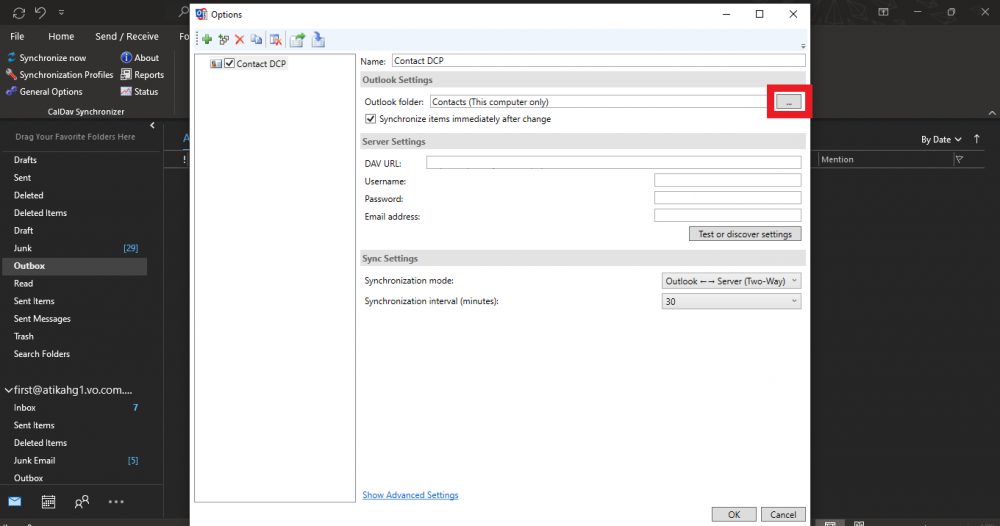Click the export profiles icon with green arrow
Screen dimensions: 1000x526
tap(297, 39)
